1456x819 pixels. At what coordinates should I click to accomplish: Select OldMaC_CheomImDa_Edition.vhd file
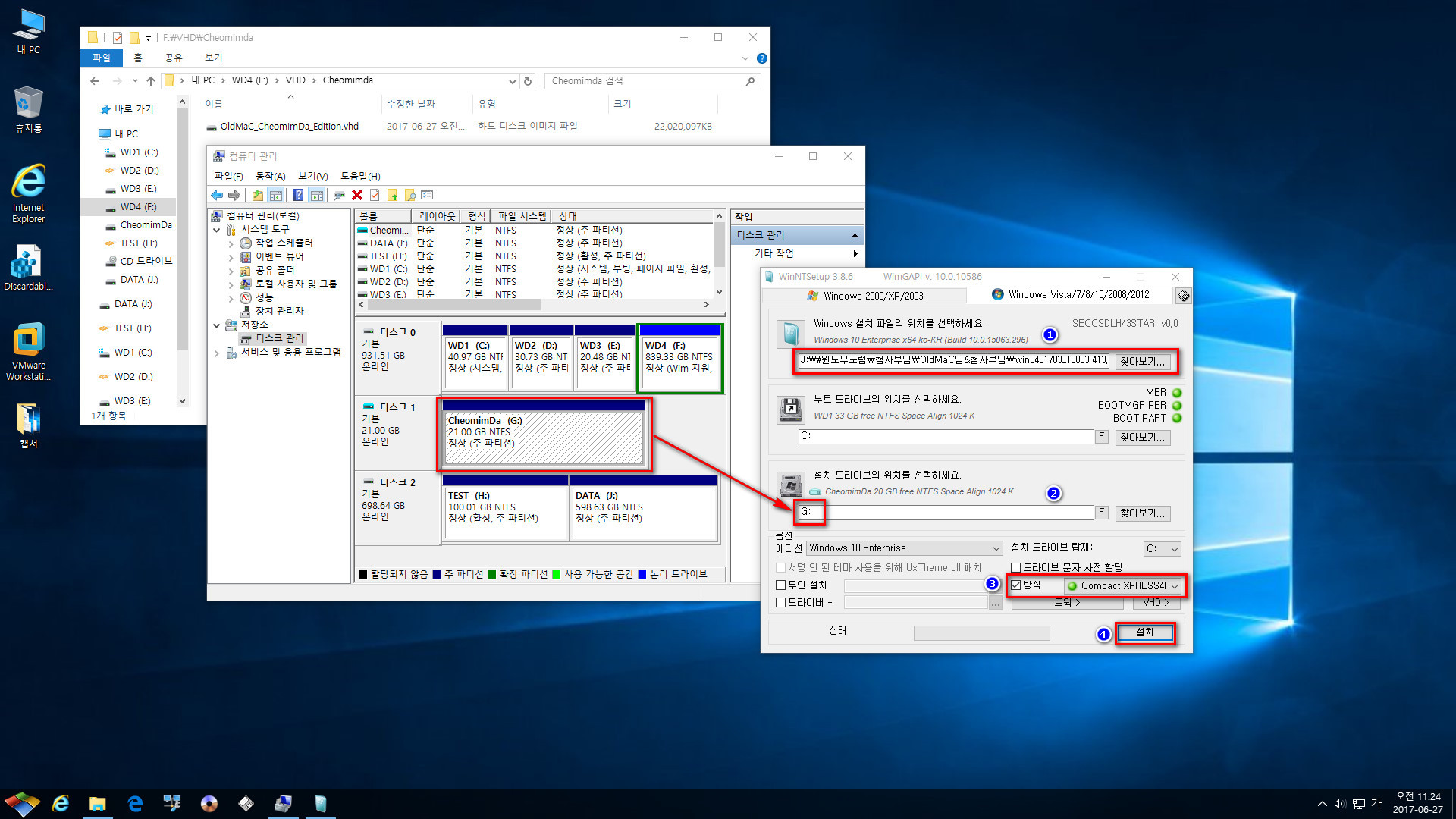point(289,127)
